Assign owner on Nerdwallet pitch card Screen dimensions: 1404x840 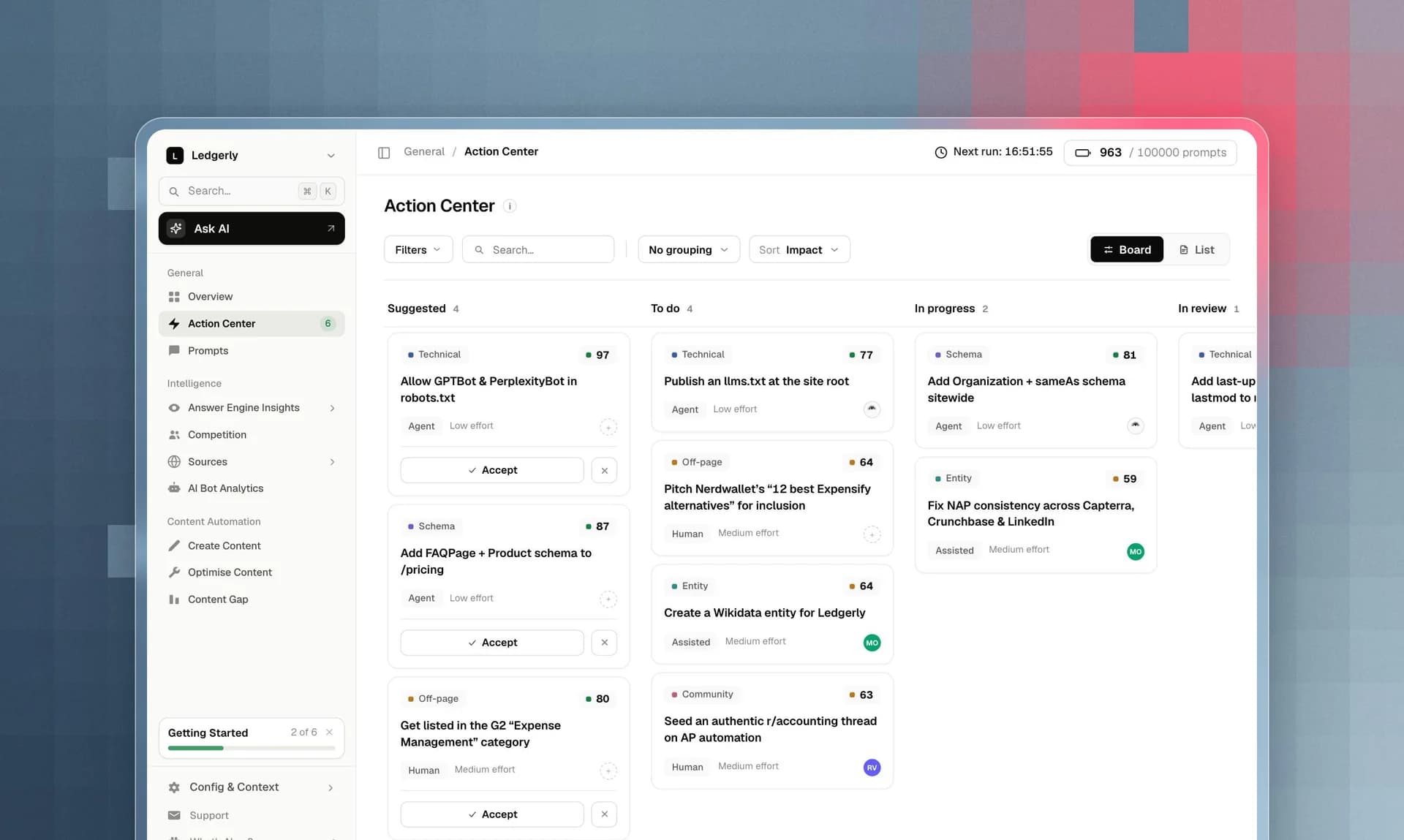pyautogui.click(x=872, y=534)
